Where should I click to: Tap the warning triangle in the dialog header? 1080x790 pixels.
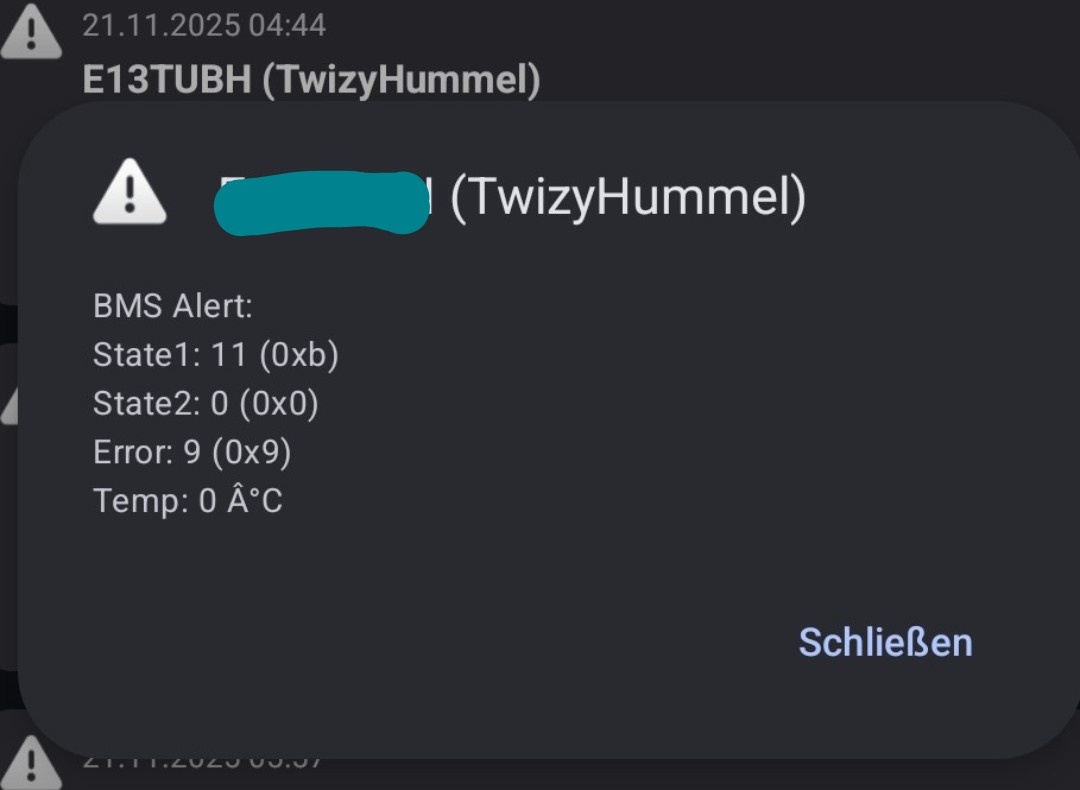[129, 192]
